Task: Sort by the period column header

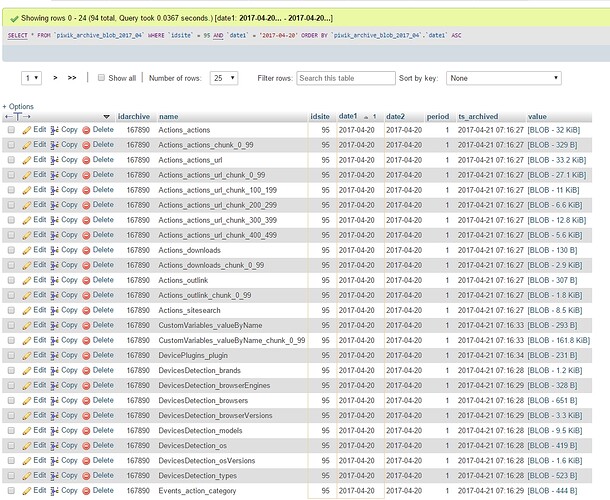Action: (x=438, y=116)
